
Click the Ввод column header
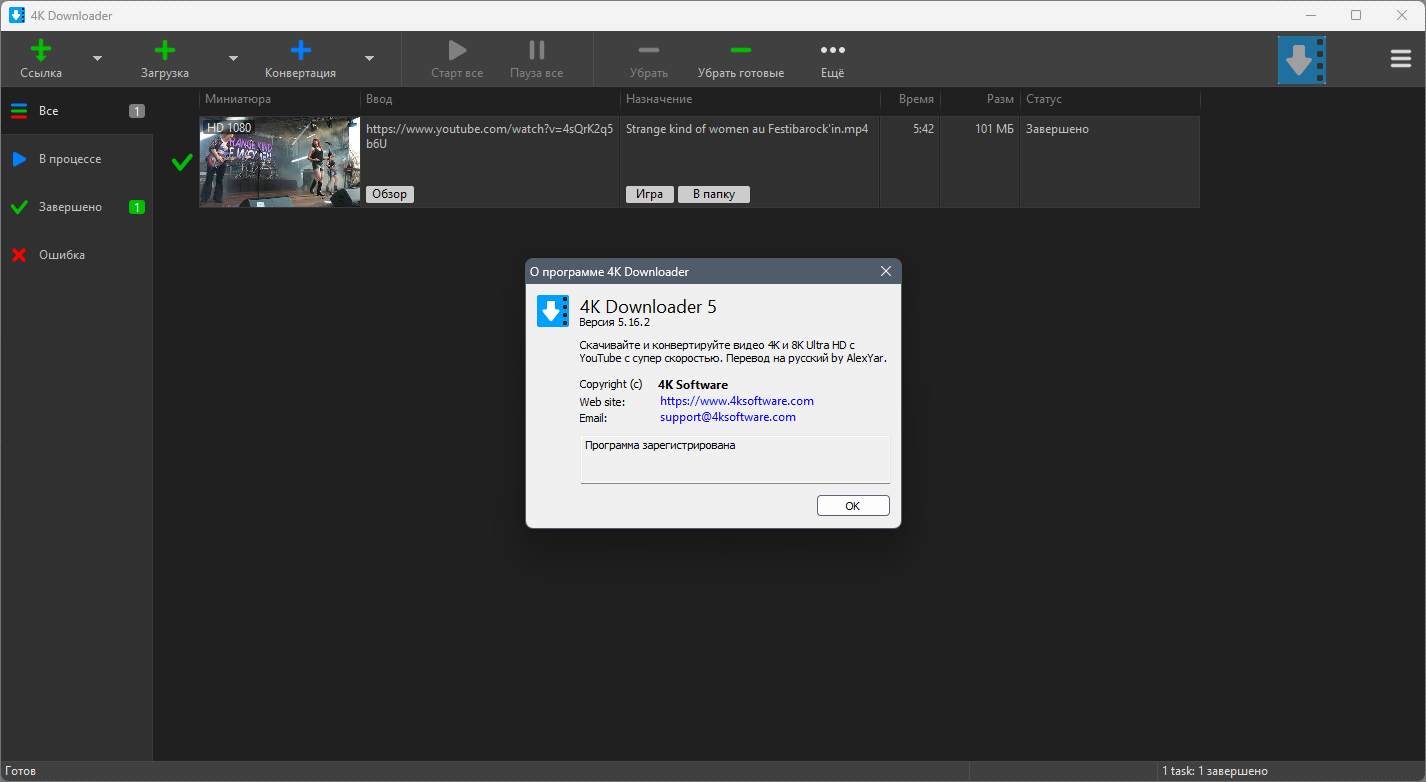coord(490,99)
